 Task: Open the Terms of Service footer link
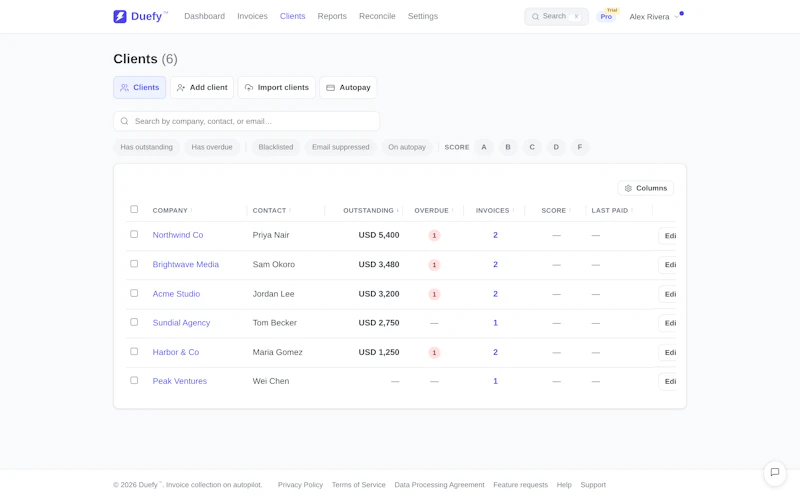click(359, 485)
